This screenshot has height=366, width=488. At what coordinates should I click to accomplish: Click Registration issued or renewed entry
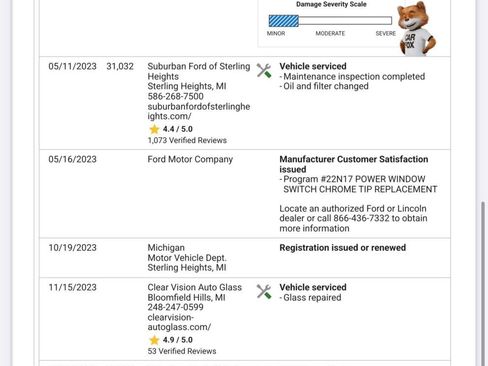(x=343, y=248)
